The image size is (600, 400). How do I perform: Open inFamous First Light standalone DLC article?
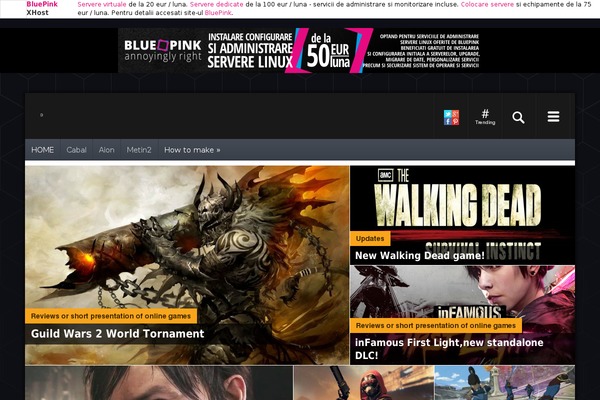pos(449,349)
